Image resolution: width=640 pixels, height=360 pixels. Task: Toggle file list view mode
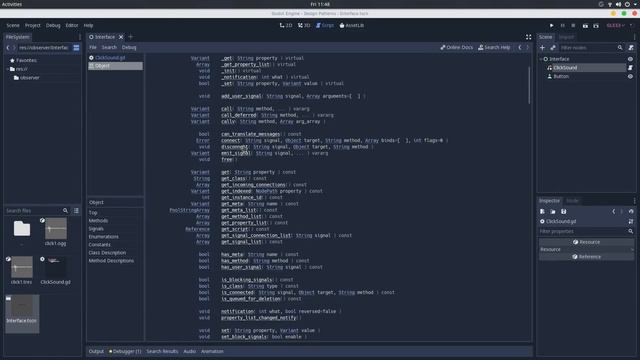76,211
